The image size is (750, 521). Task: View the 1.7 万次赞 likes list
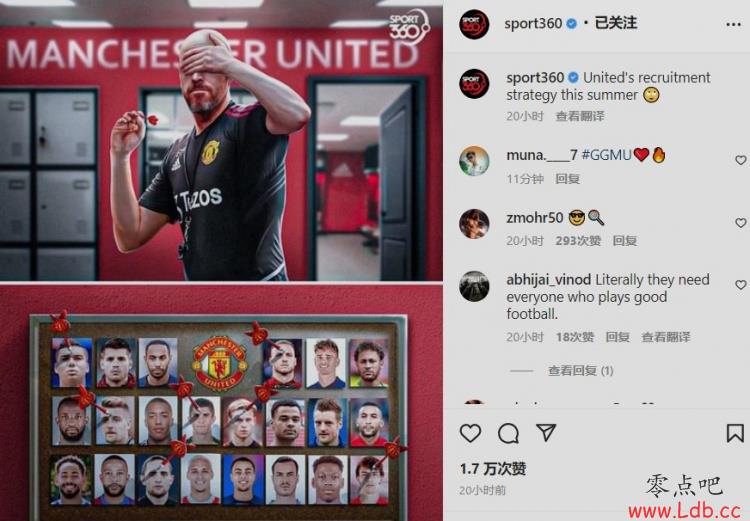click(493, 469)
